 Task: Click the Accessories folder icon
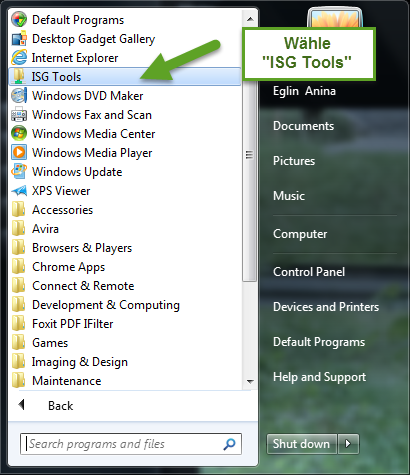[18, 210]
